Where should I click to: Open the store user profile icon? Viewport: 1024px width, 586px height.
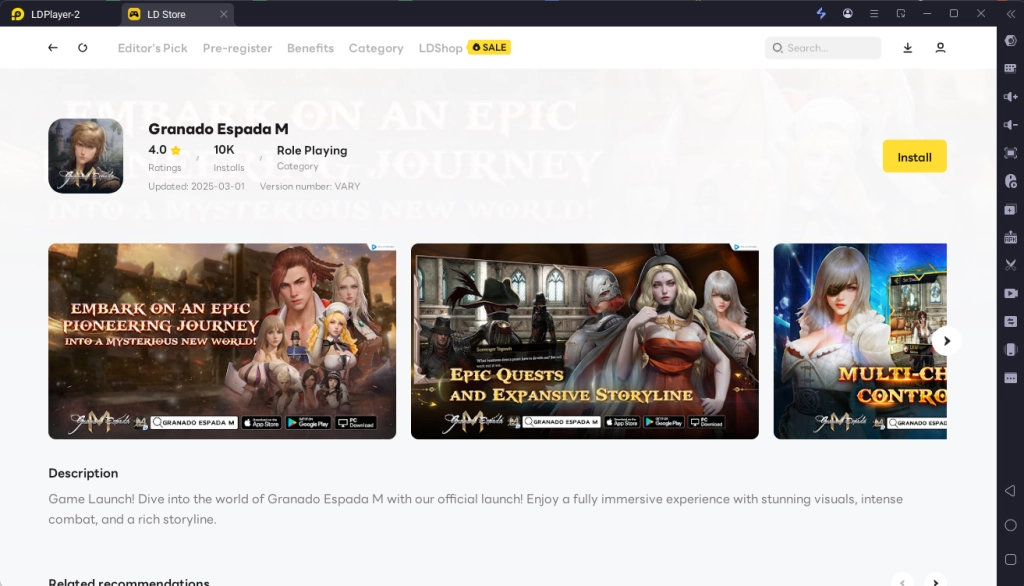[940, 48]
